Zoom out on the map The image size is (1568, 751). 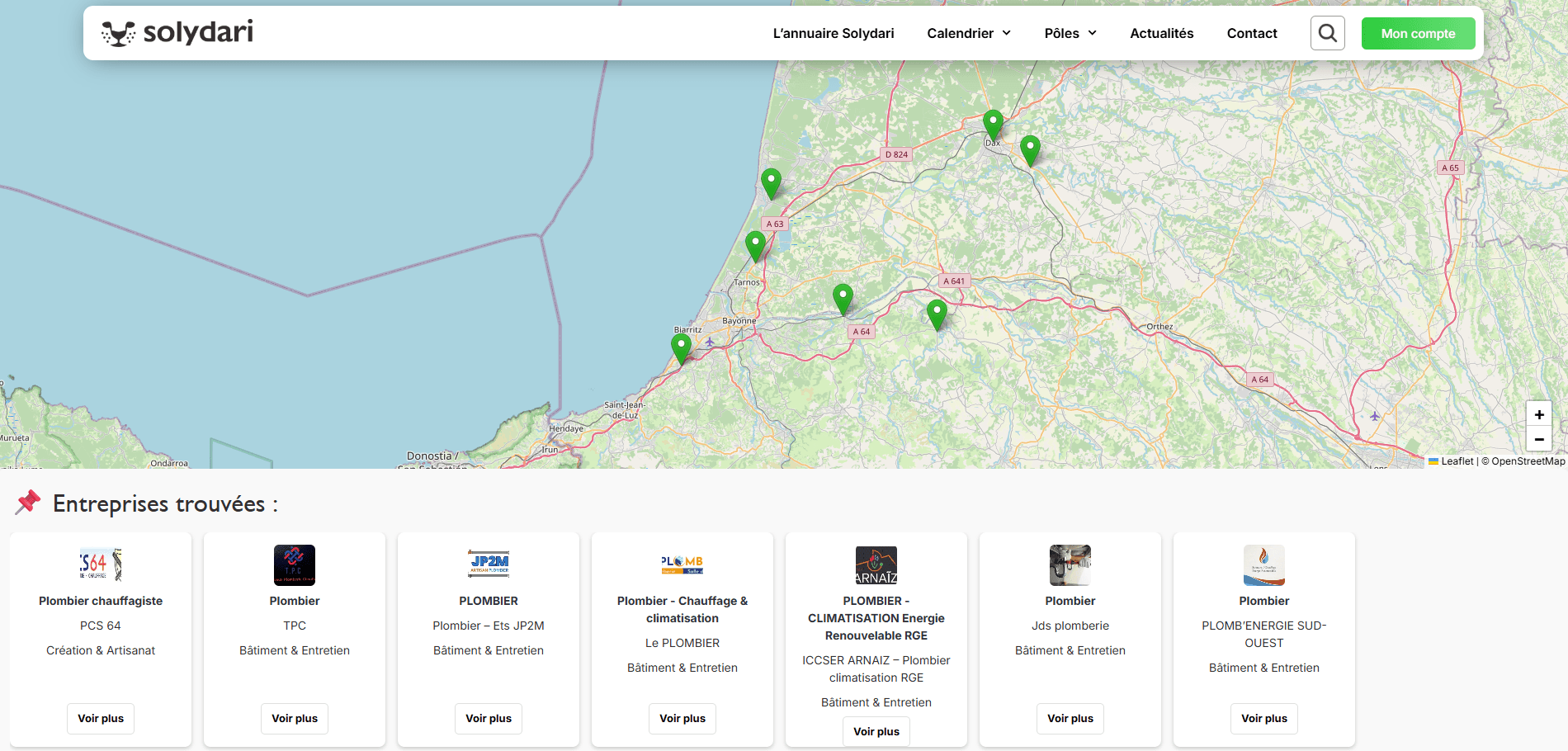[x=1538, y=439]
